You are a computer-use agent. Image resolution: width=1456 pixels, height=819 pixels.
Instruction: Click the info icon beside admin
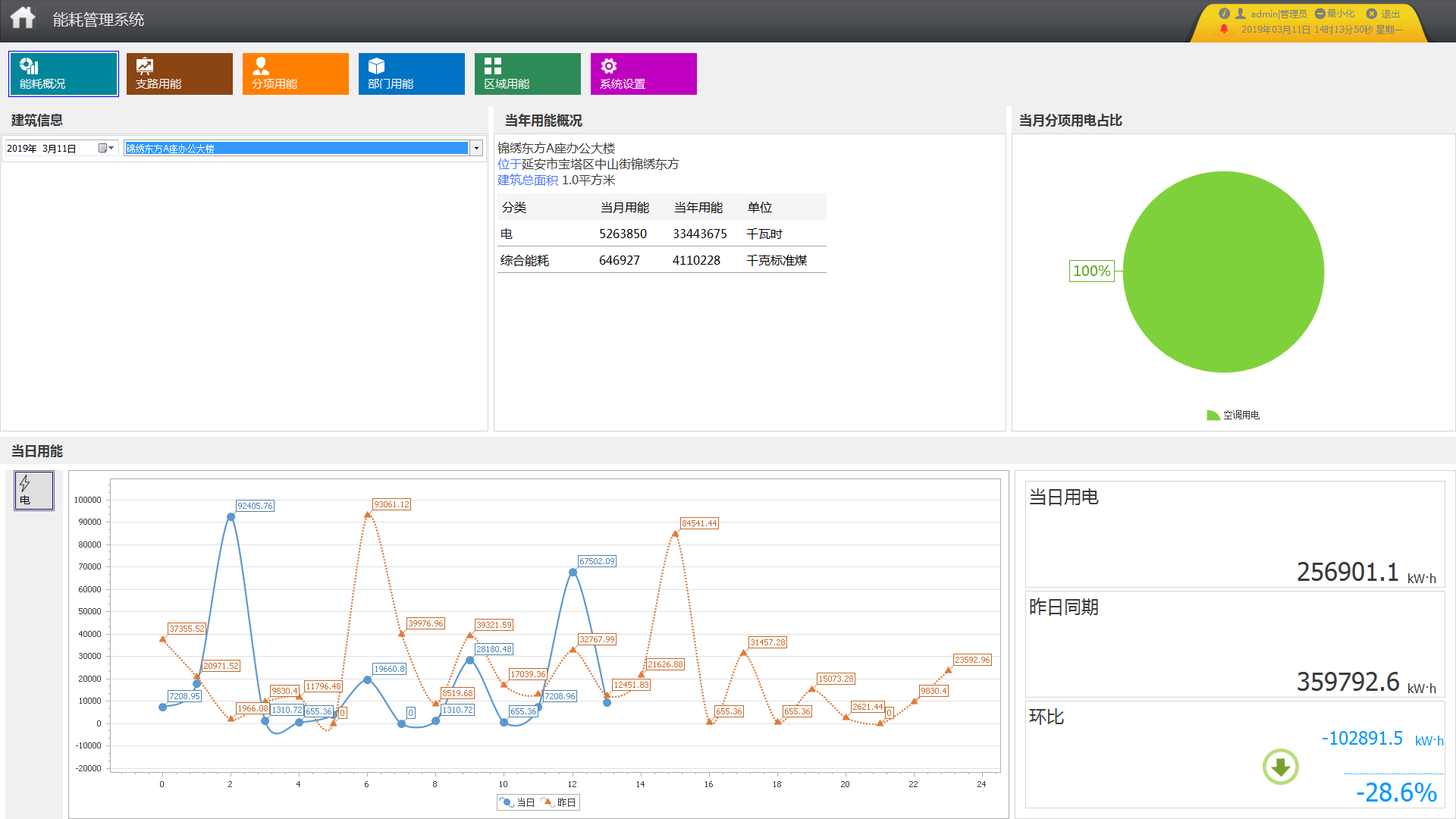click(x=1223, y=14)
